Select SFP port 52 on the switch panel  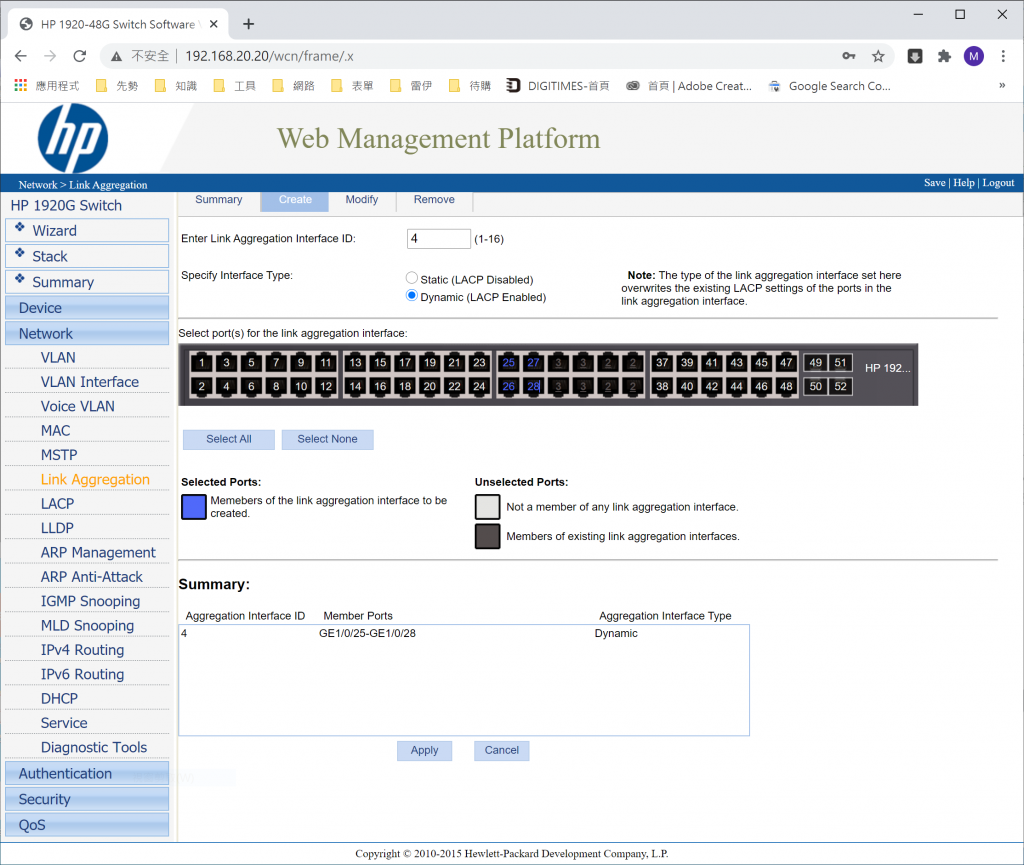click(840, 386)
